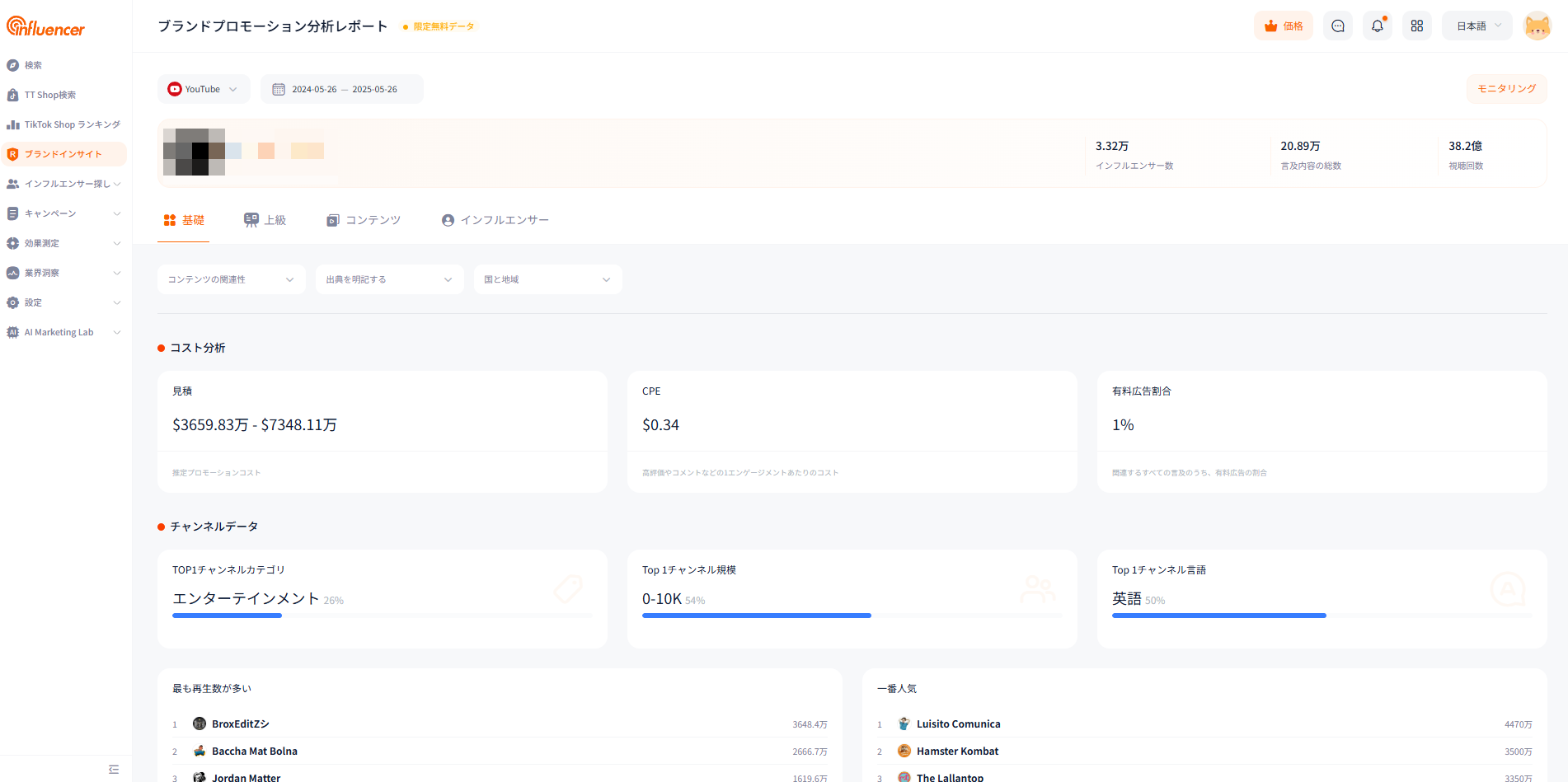Open the apps grid icon
The image size is (1568, 782).
click(x=1416, y=26)
